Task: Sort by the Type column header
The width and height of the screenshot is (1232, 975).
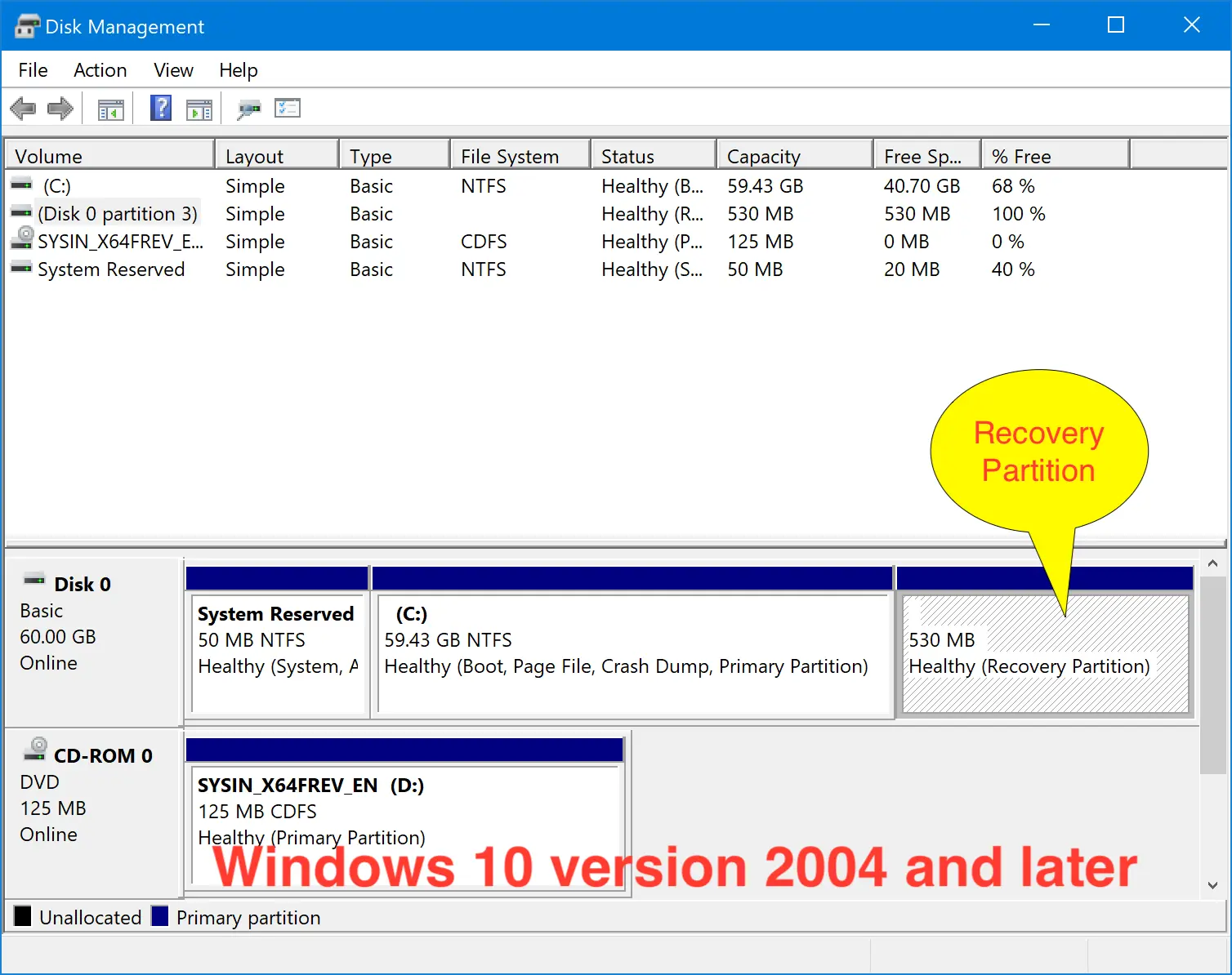Action: pos(395,156)
